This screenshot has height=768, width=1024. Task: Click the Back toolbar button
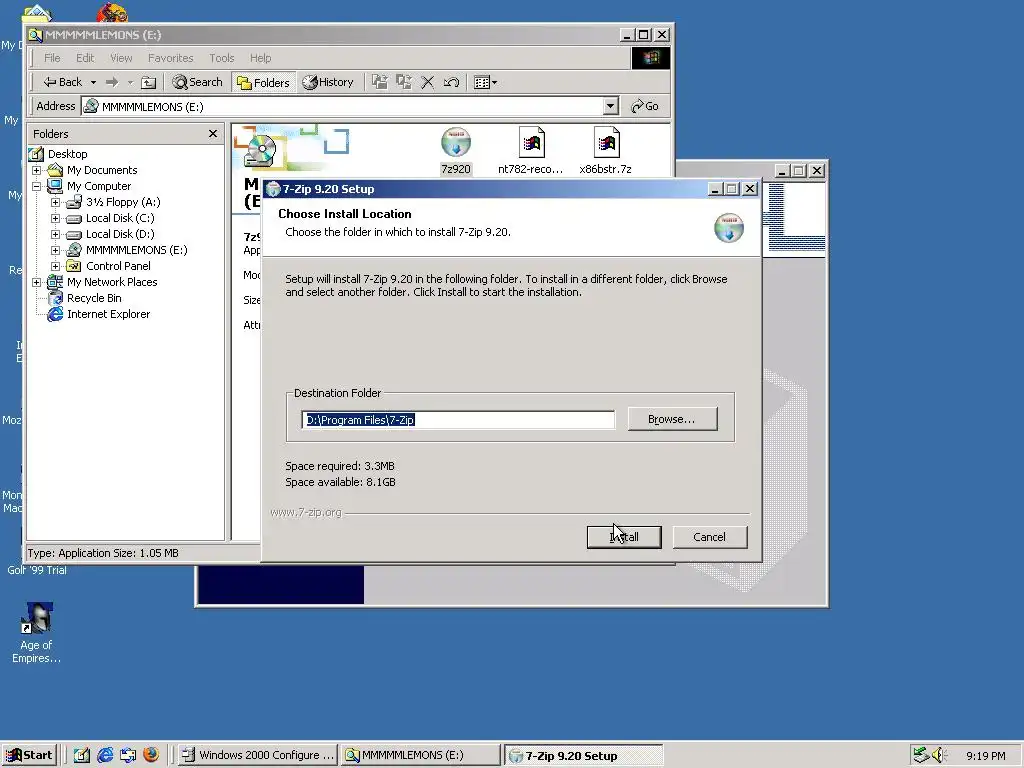pyautogui.click(x=63, y=82)
